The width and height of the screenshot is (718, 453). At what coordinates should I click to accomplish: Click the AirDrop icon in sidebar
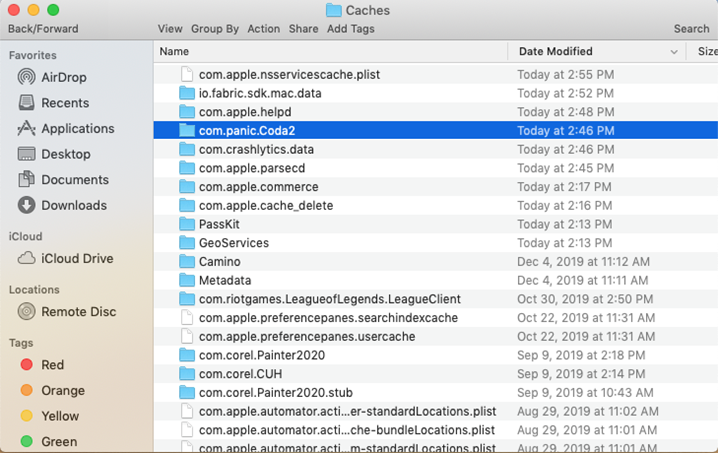tap(26, 77)
